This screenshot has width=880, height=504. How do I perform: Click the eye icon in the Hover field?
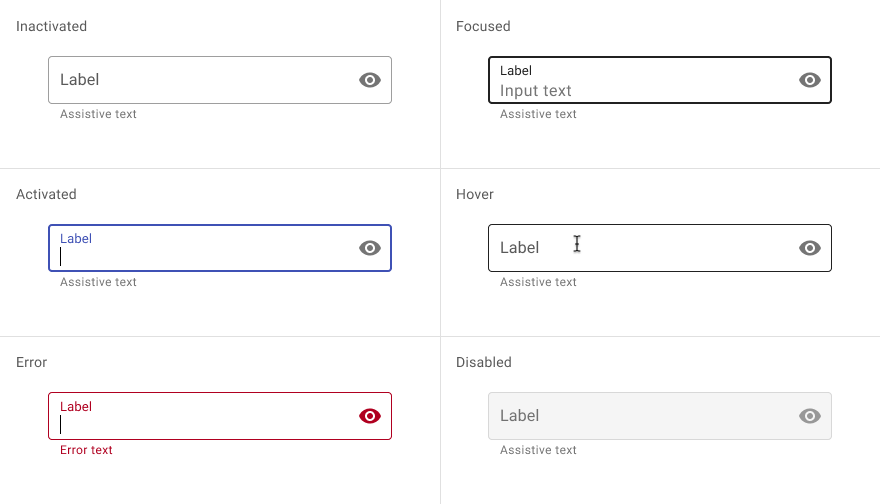pos(810,248)
